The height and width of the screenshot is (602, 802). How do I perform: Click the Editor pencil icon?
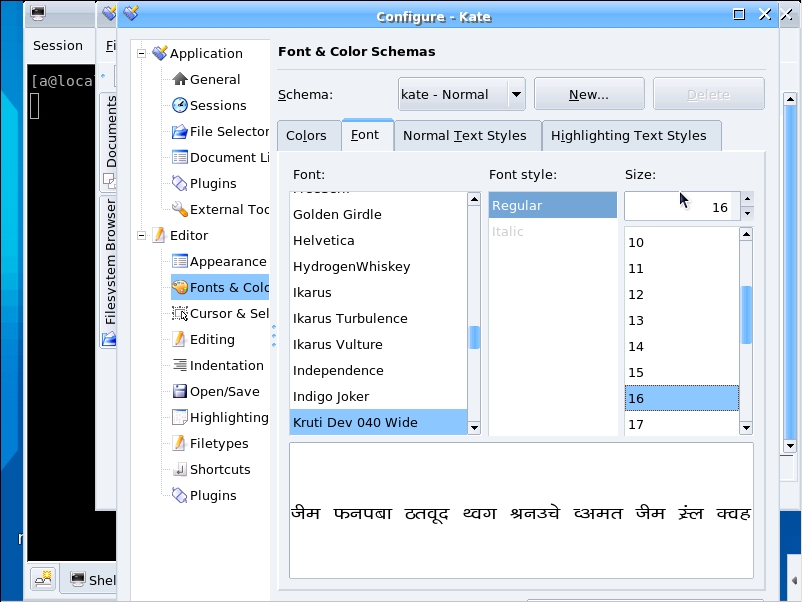[x=160, y=235]
